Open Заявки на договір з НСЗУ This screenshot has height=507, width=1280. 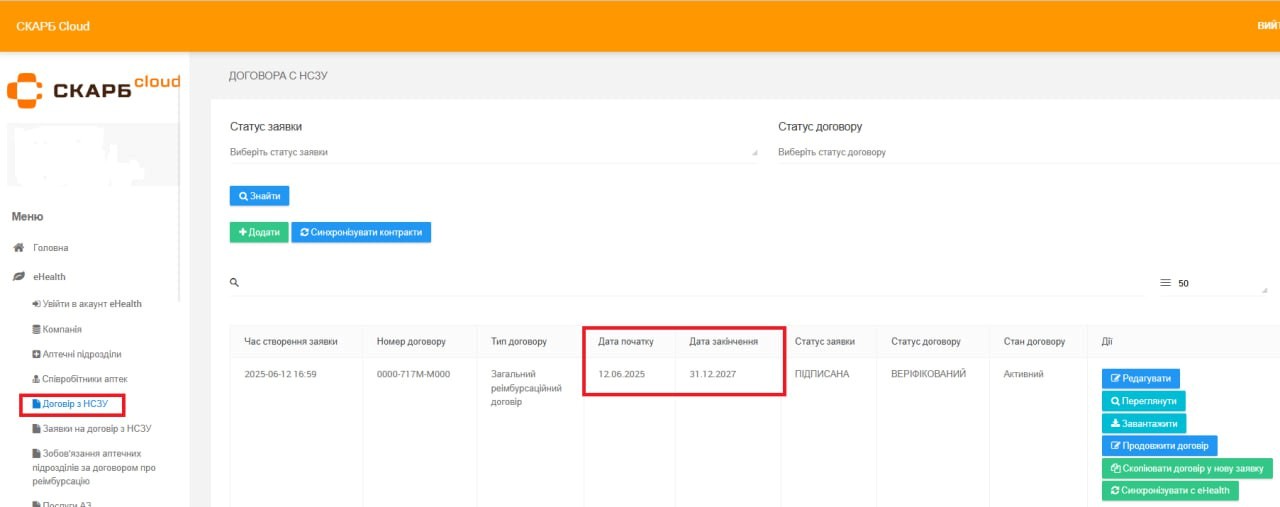pos(96,429)
